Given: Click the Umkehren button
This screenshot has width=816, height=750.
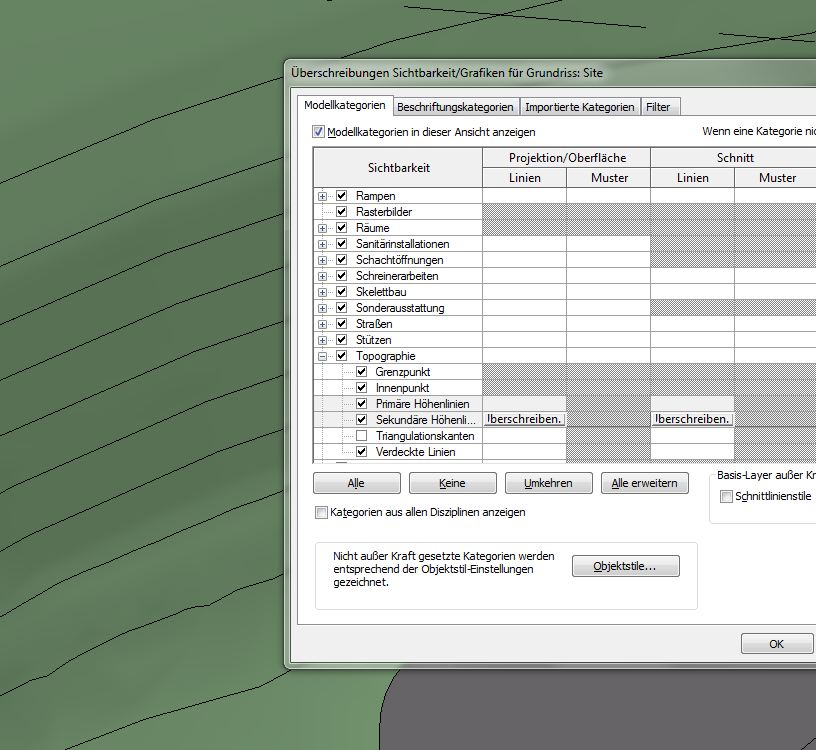Looking at the screenshot, I should tap(549, 483).
